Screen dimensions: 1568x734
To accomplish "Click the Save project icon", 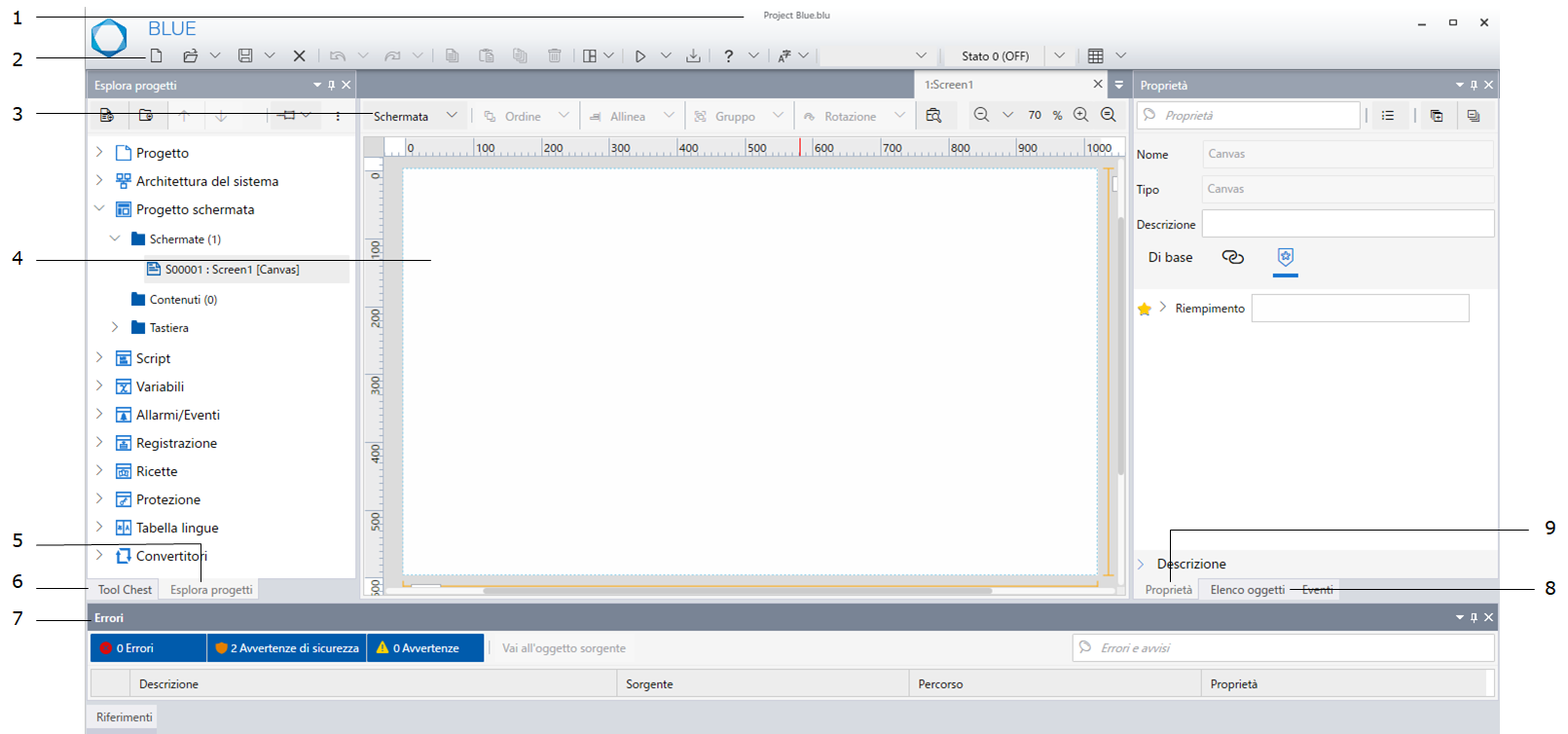I will click(x=245, y=55).
